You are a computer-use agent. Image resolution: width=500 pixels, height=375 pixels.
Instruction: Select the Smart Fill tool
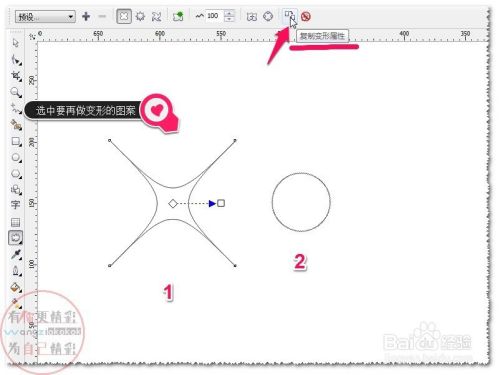(x=16, y=125)
